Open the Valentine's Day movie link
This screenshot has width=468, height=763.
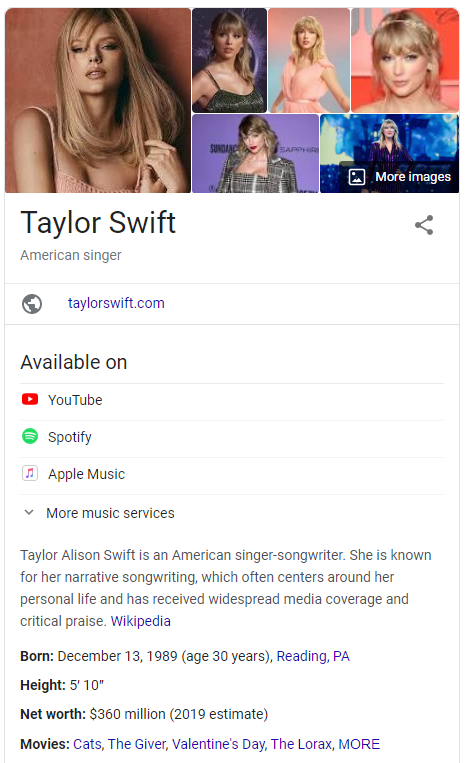point(218,744)
